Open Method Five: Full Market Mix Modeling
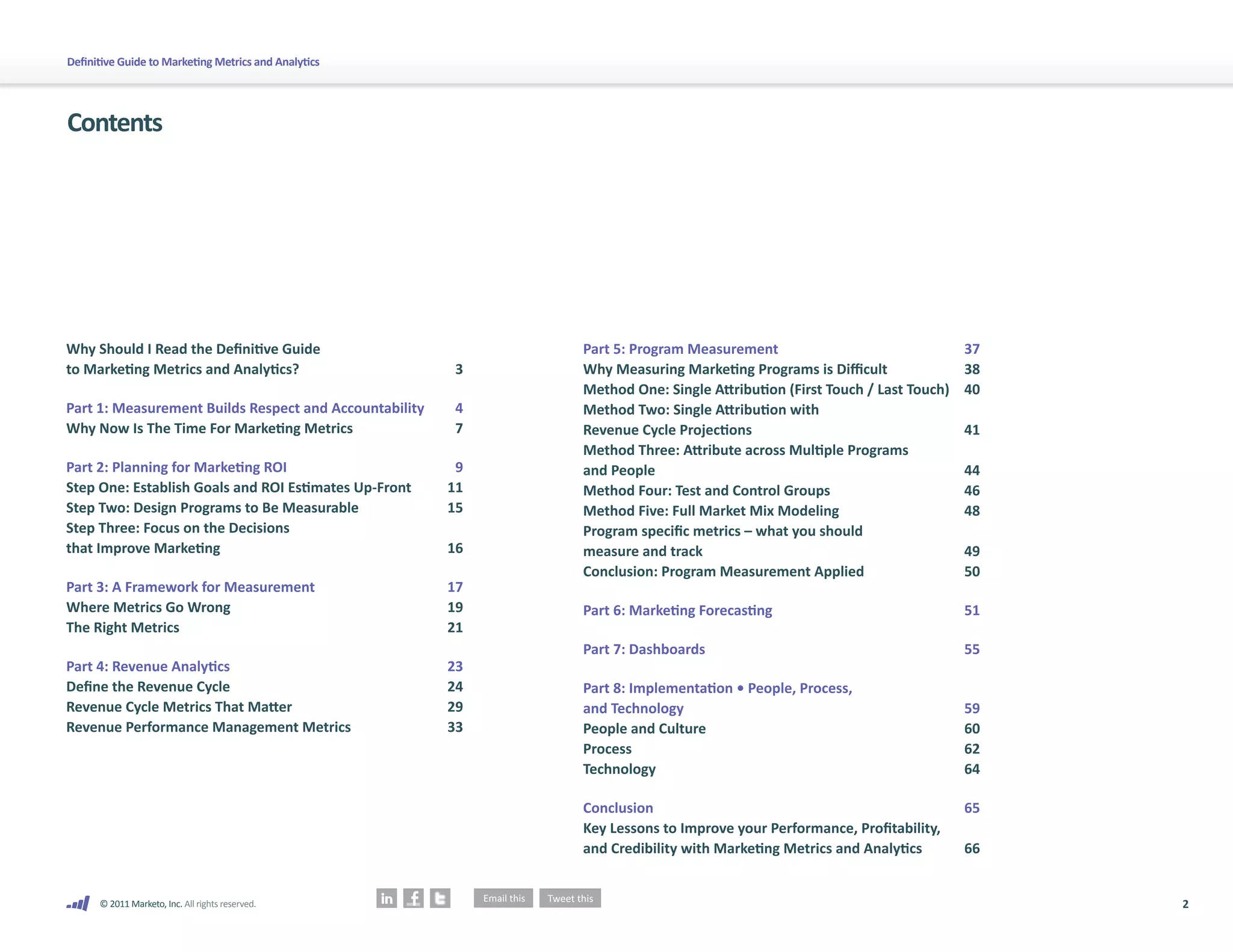The height and width of the screenshot is (952, 1233). click(x=710, y=511)
